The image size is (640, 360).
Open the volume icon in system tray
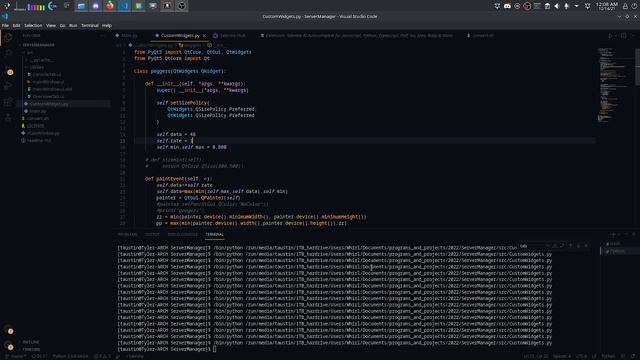click(x=557, y=6)
